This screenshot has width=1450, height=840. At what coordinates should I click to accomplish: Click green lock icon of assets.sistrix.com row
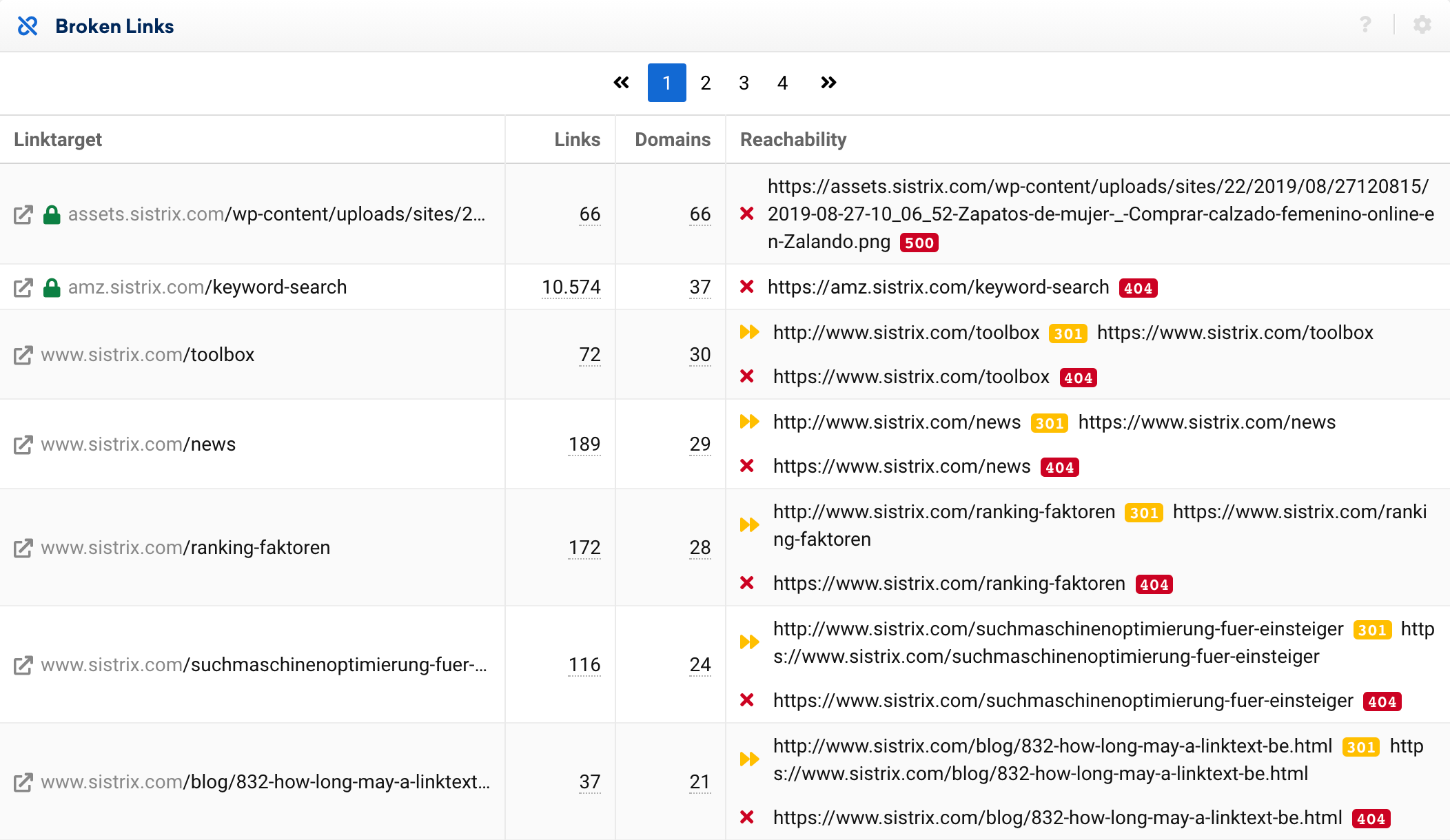[52, 215]
